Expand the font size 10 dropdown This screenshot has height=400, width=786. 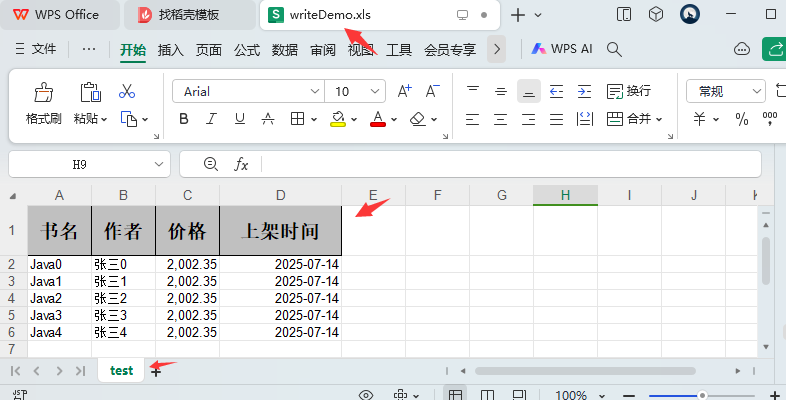click(x=355, y=91)
